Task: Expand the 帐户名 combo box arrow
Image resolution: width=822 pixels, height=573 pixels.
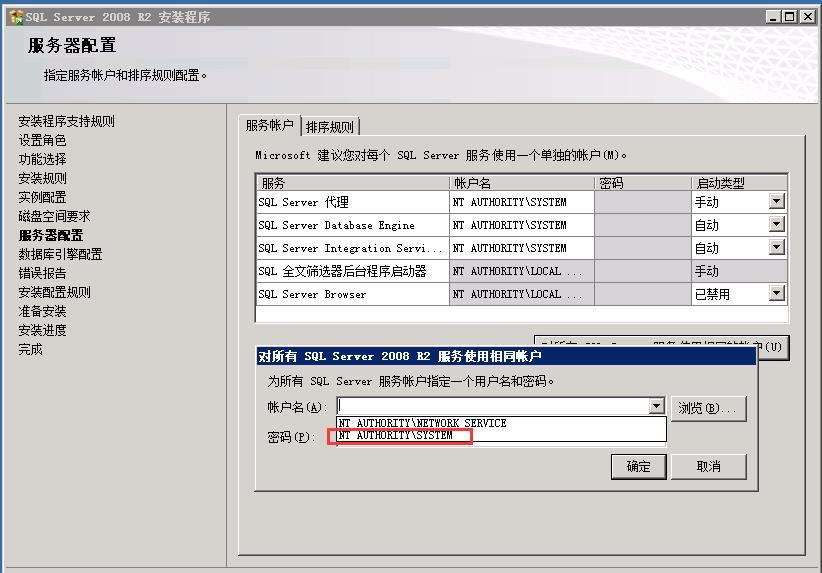Action: coord(656,406)
